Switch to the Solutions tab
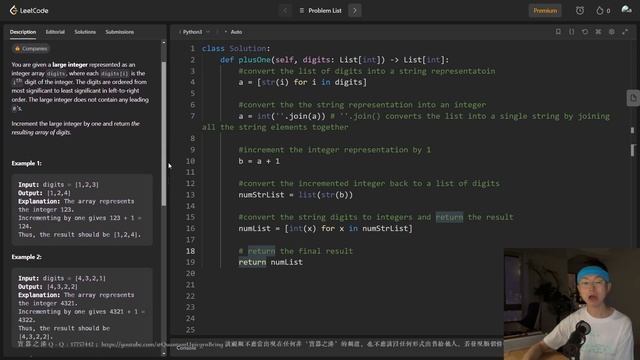The height and width of the screenshot is (360, 640). pos(85,32)
